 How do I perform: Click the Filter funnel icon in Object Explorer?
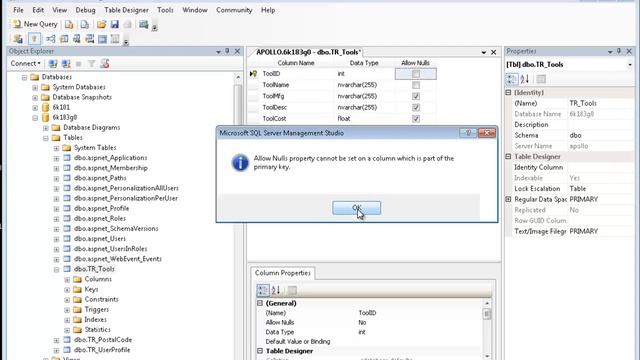pyautogui.click(x=92, y=64)
